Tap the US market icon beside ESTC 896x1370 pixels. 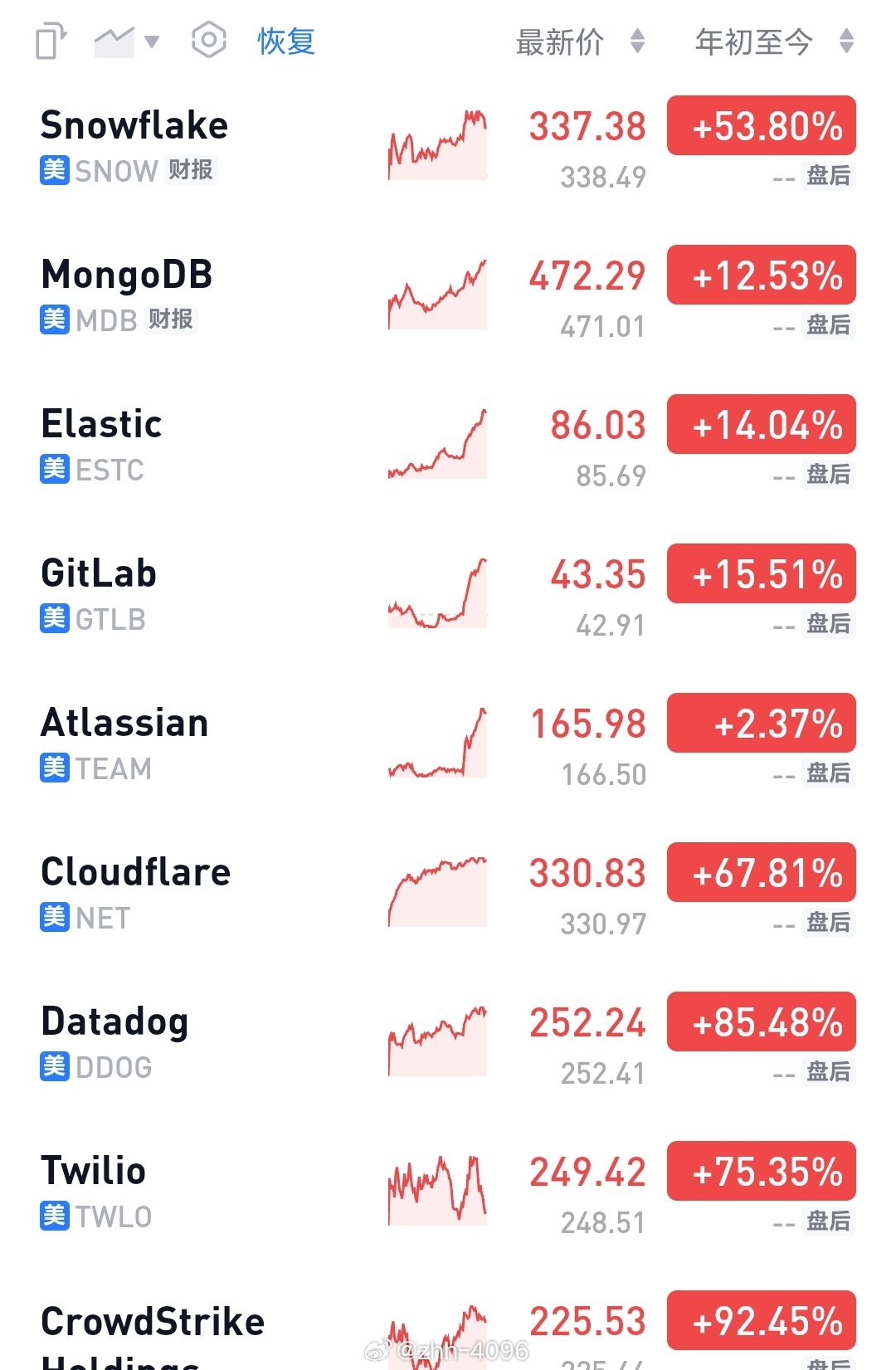pyautogui.click(x=55, y=469)
